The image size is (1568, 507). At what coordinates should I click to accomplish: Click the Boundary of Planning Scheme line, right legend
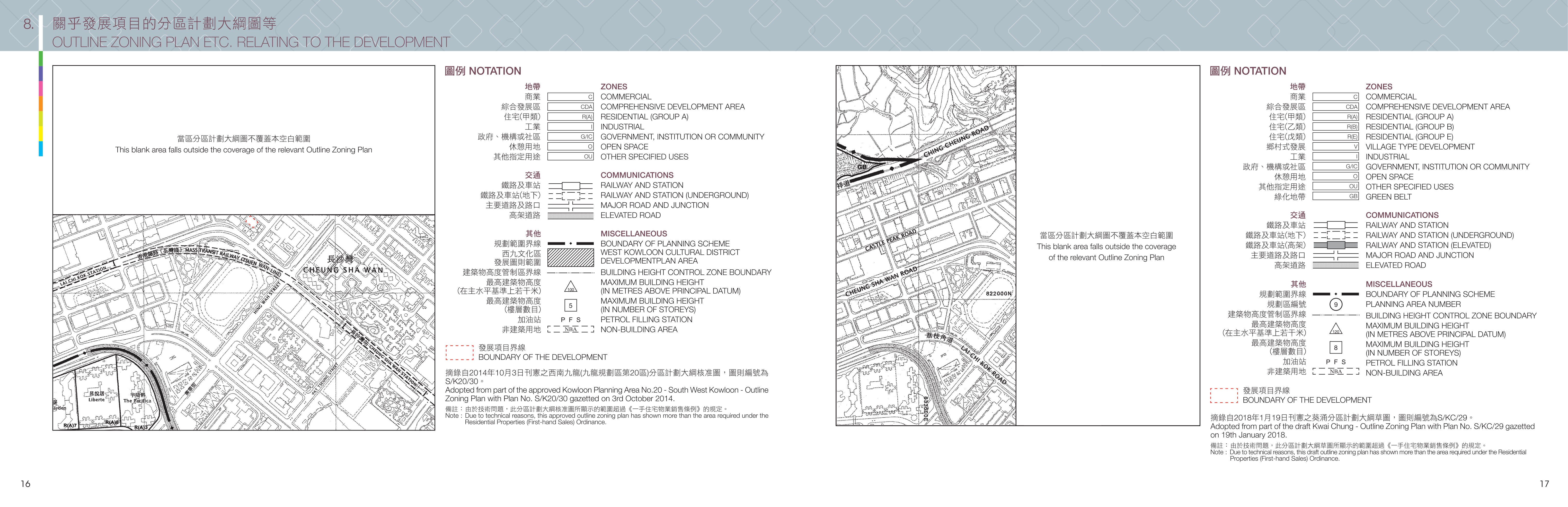click(x=1335, y=294)
